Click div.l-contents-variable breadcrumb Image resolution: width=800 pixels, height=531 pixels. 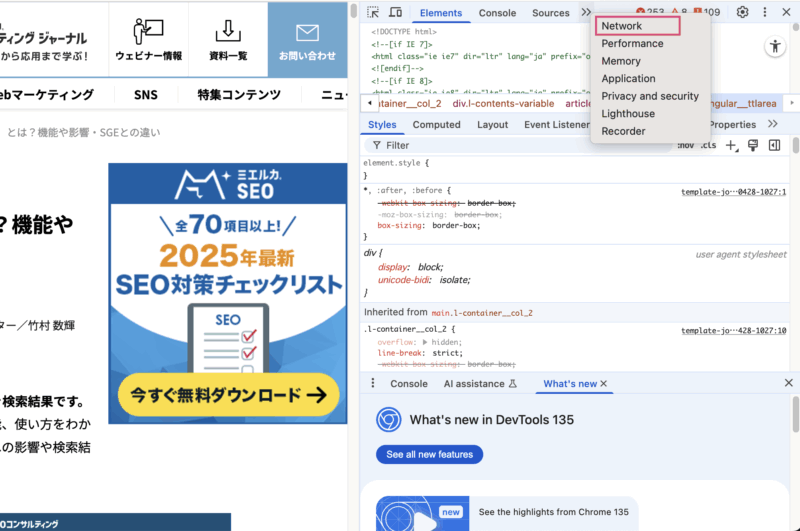pyautogui.click(x=503, y=104)
